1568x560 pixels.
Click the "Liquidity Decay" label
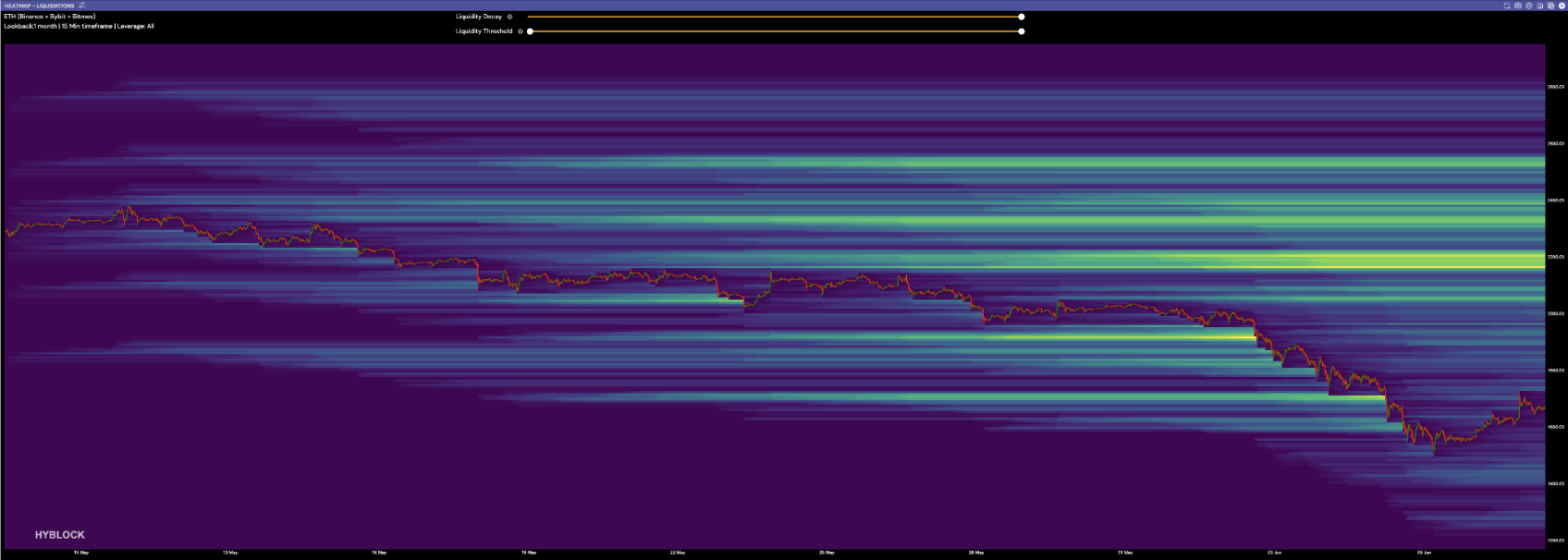479,17
